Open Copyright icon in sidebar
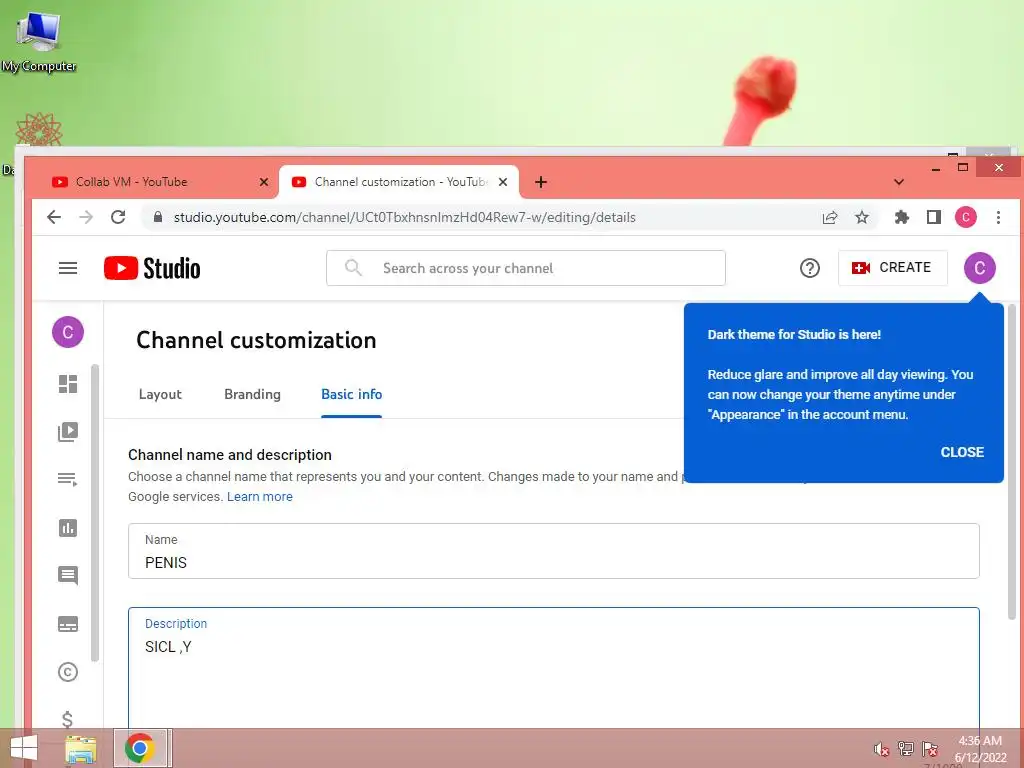 [68, 672]
